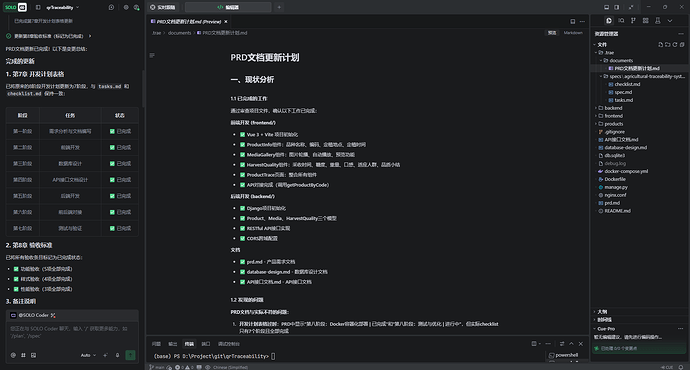This screenshot has width=690, height=370.
Task: Open 资源管理器 panel more options
Action: coord(681,34)
